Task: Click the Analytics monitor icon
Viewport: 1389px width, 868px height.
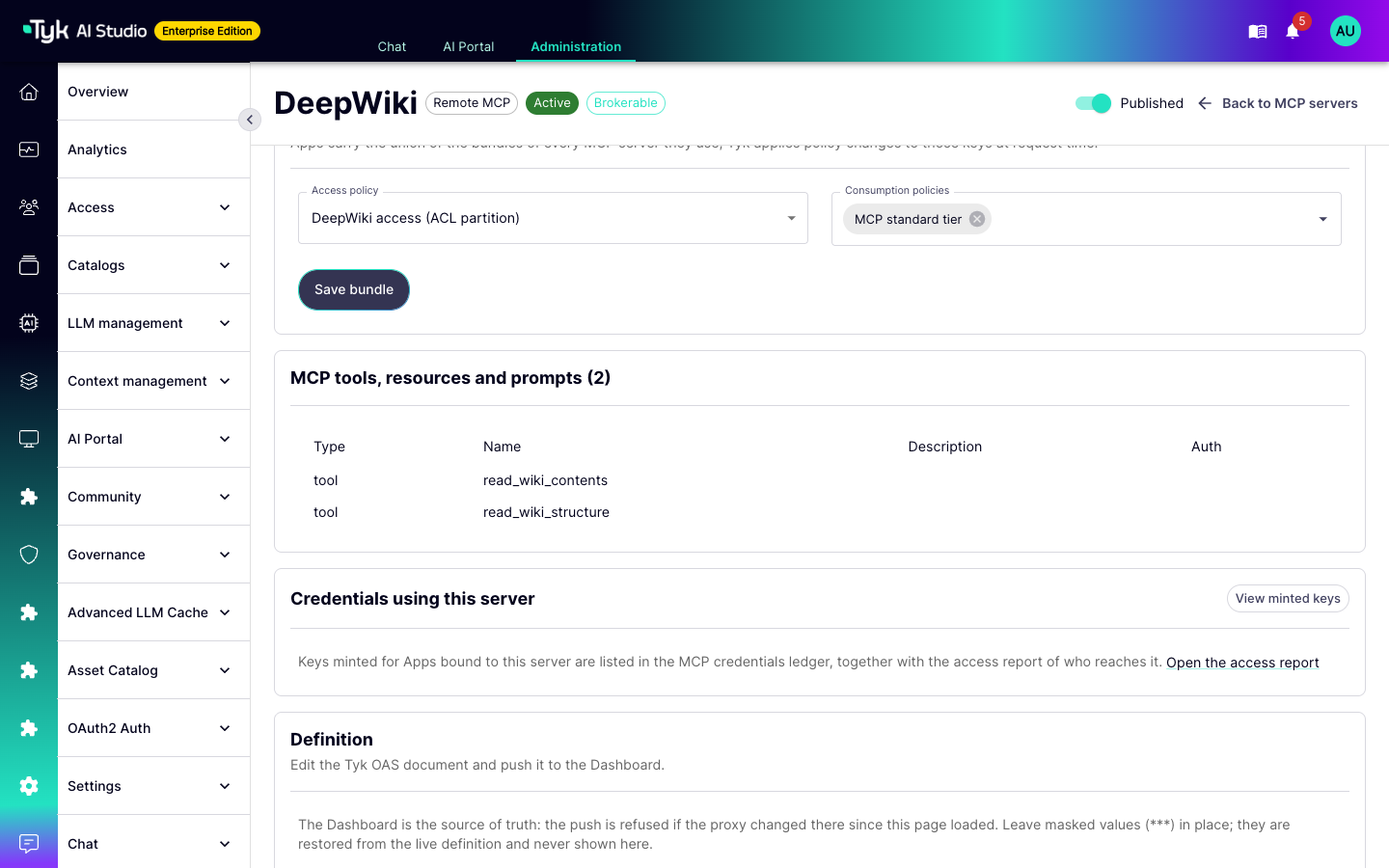Action: tap(29, 149)
